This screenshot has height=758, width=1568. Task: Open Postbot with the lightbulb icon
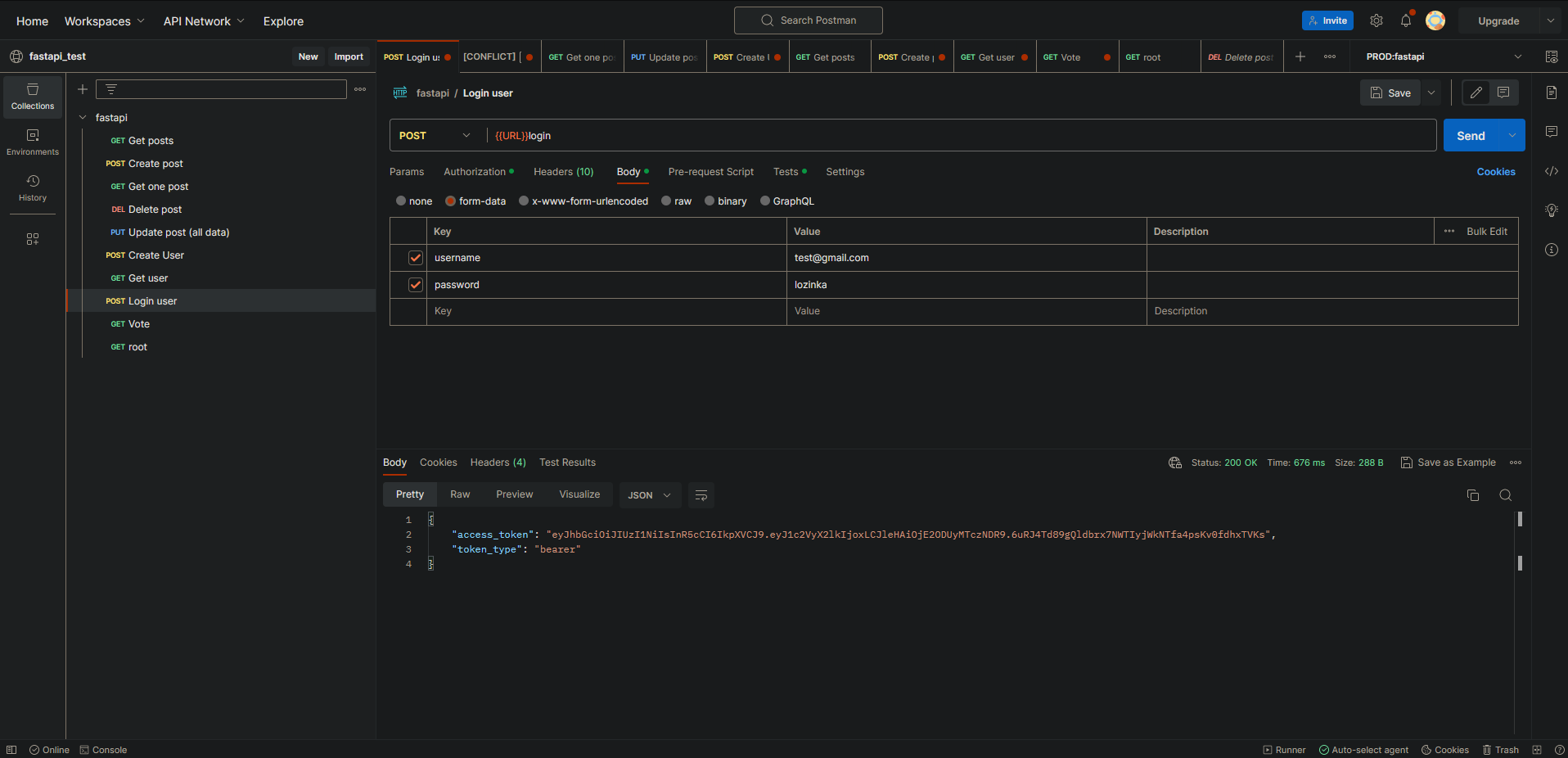click(1552, 210)
